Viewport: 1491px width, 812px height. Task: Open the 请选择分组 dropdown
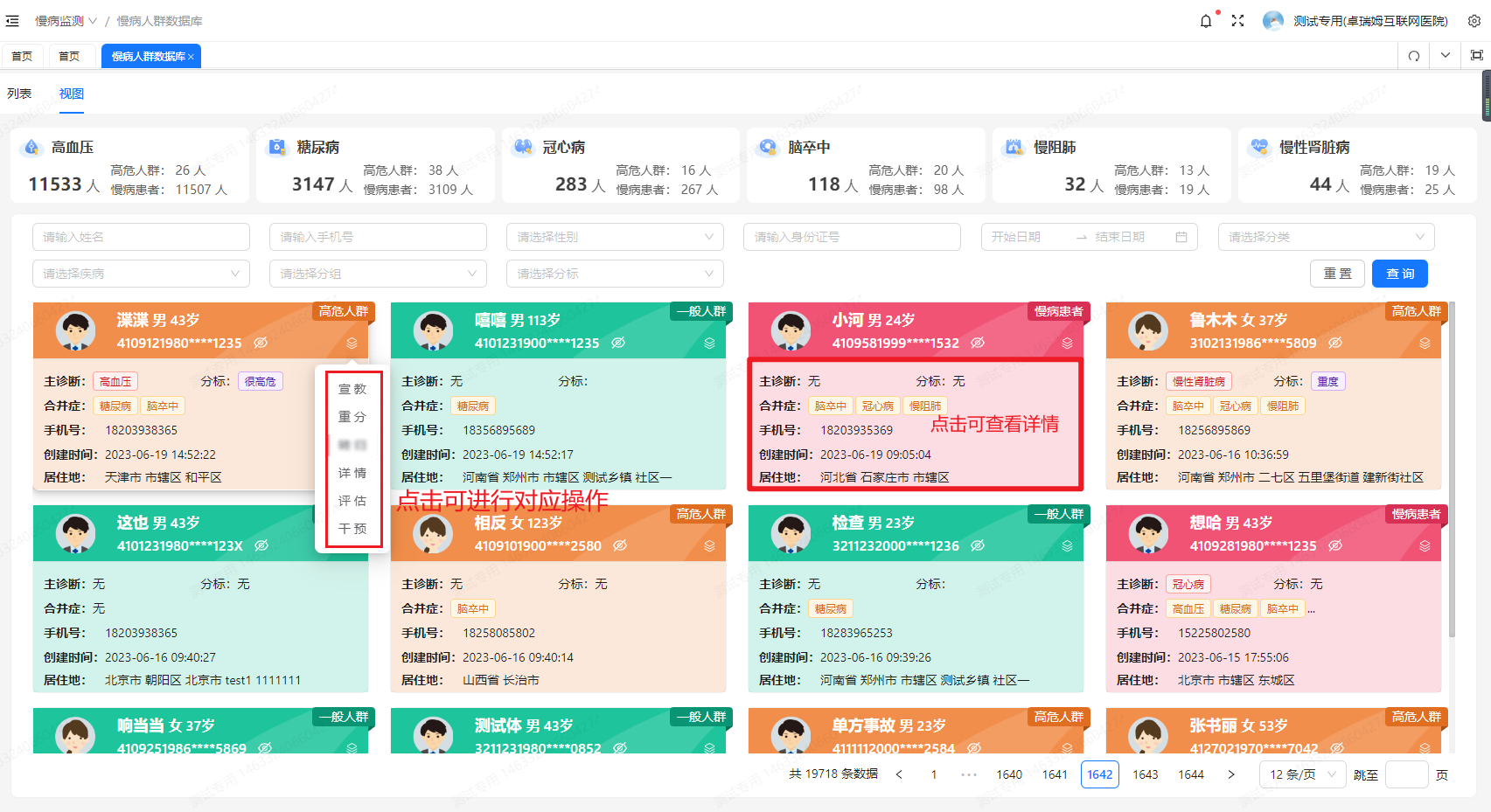378,274
